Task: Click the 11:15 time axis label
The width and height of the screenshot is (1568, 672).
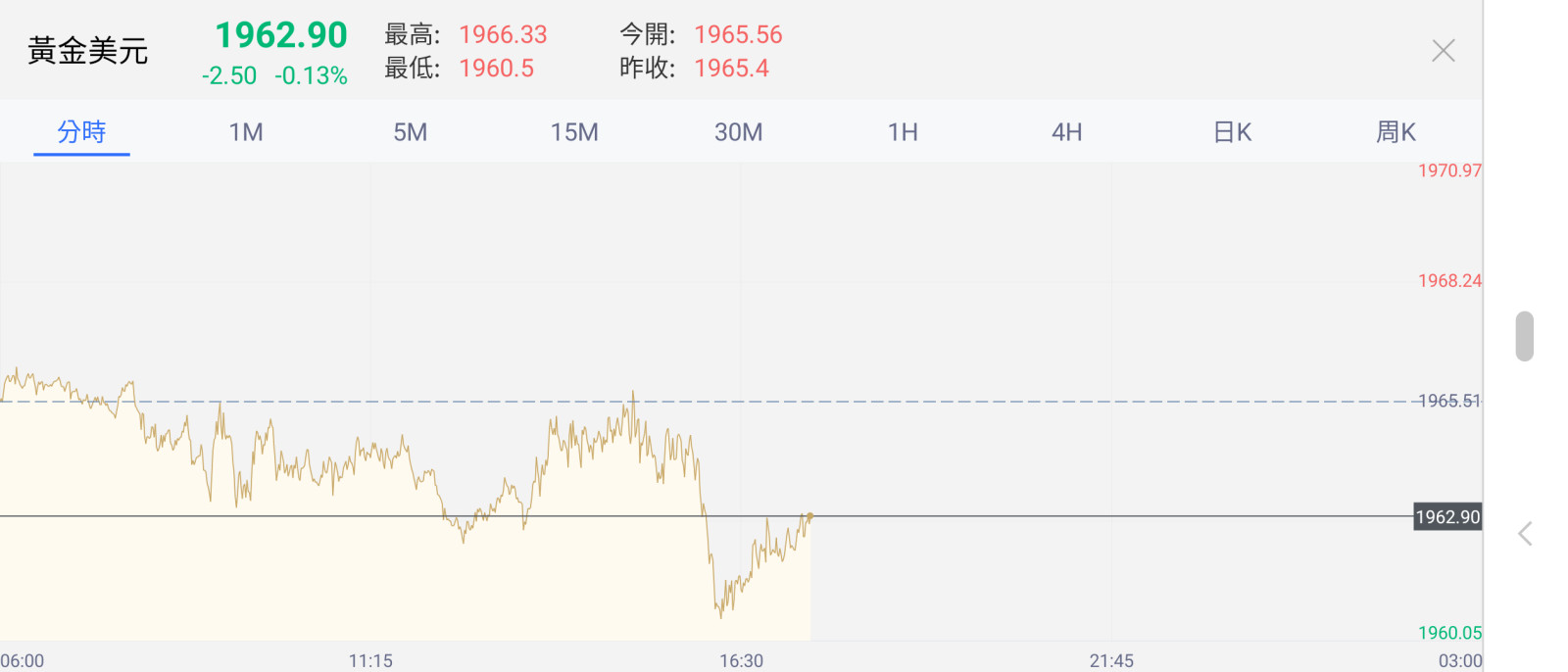Action: [370, 661]
